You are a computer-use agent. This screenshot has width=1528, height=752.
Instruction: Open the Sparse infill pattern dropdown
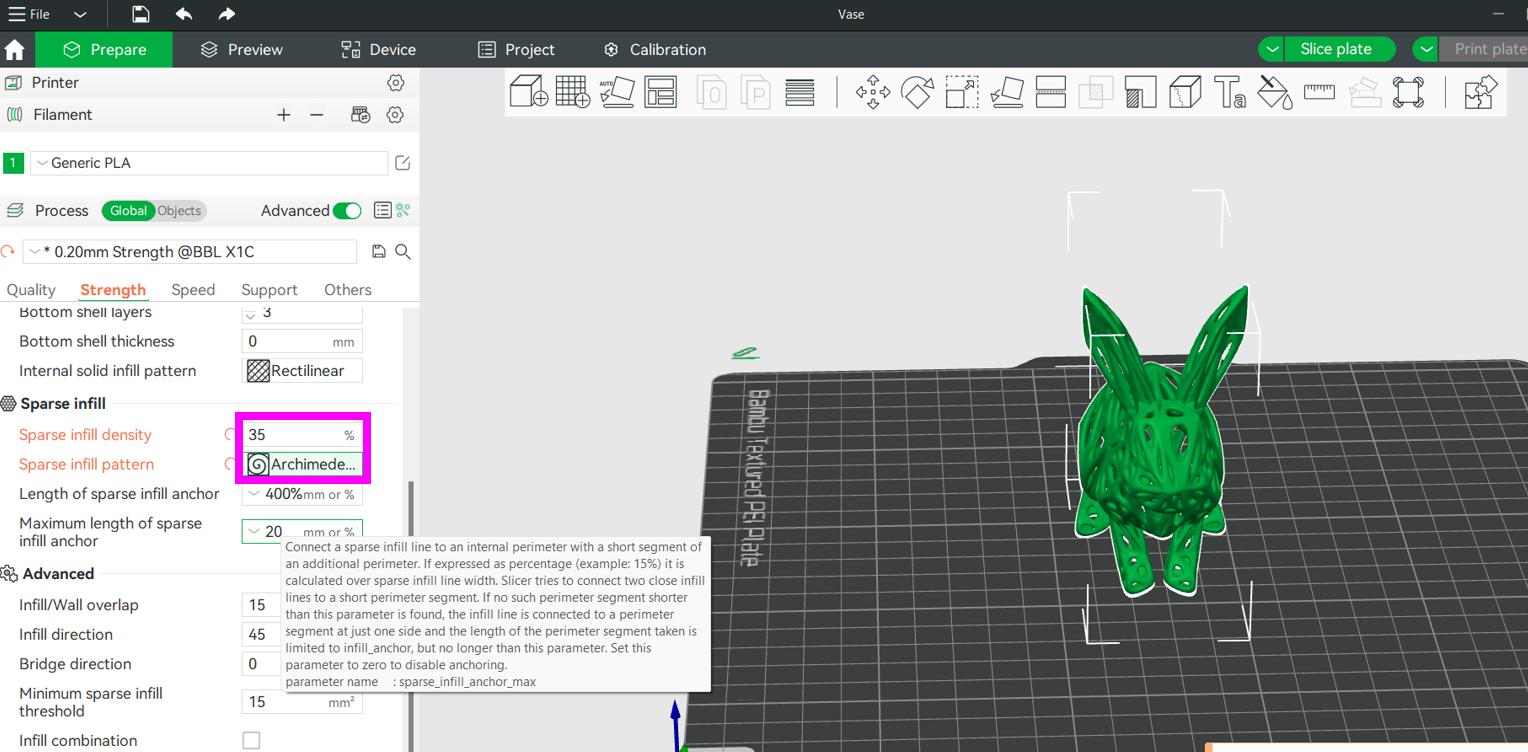303,464
